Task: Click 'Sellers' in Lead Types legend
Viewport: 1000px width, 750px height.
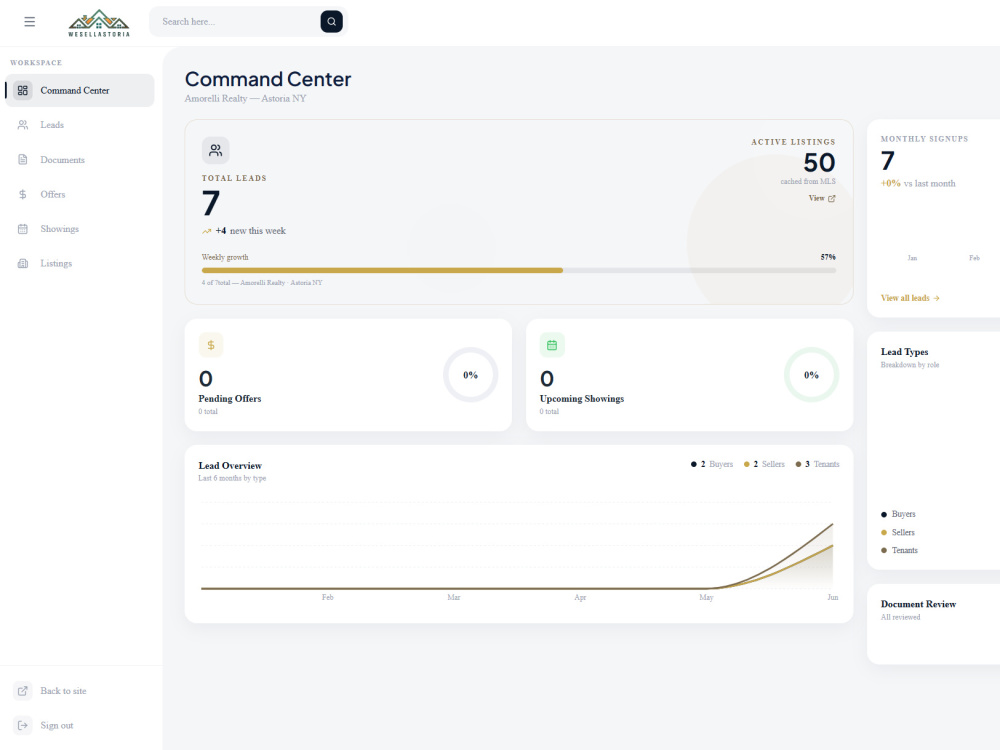Action: 903,533
